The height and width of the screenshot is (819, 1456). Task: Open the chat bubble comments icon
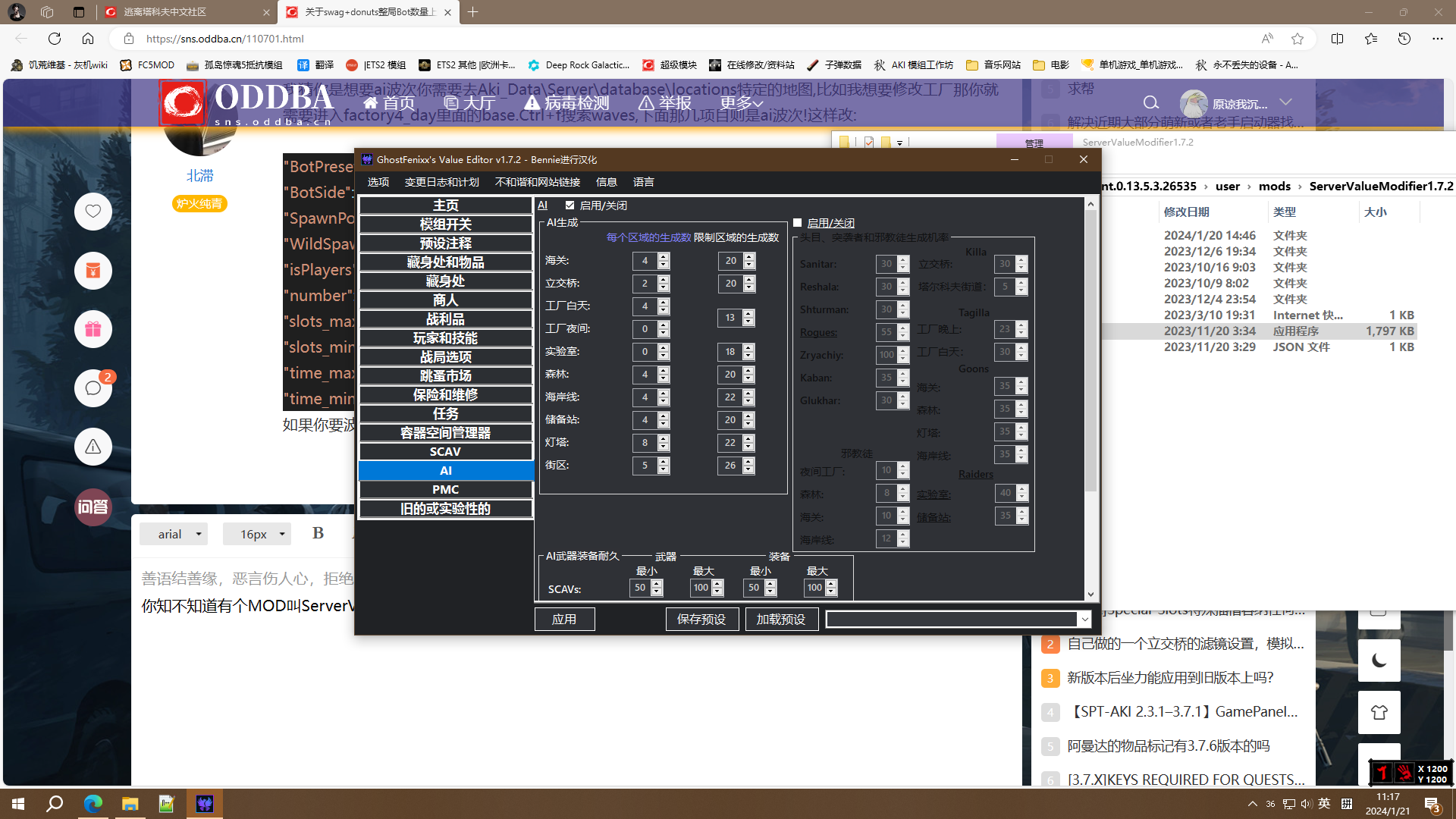point(93,388)
